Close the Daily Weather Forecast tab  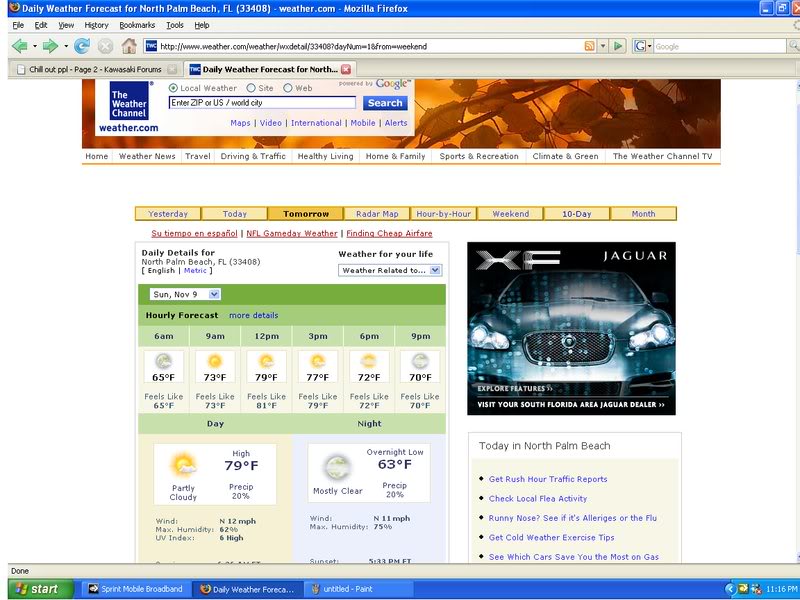(x=346, y=69)
